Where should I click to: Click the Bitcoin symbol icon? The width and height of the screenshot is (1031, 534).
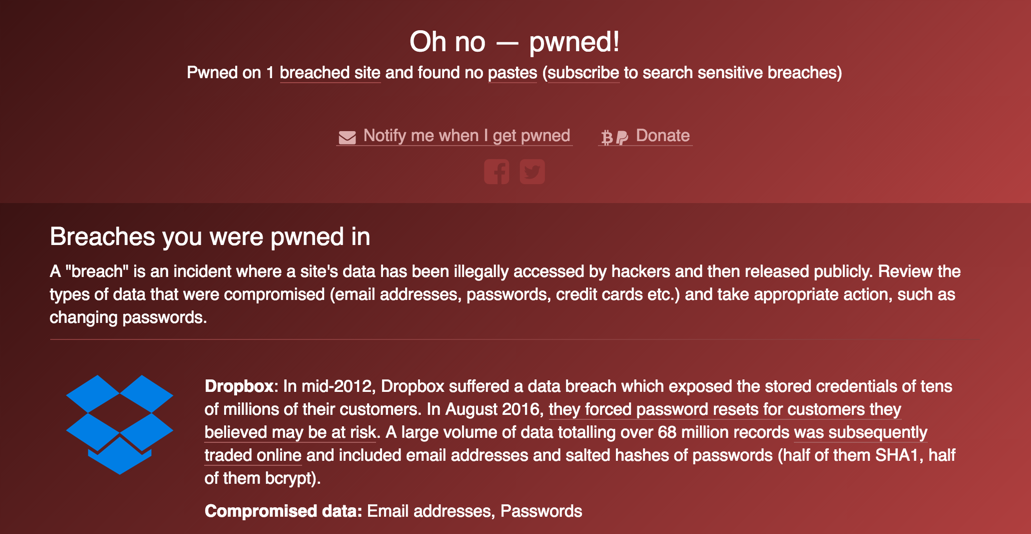pyautogui.click(x=607, y=137)
